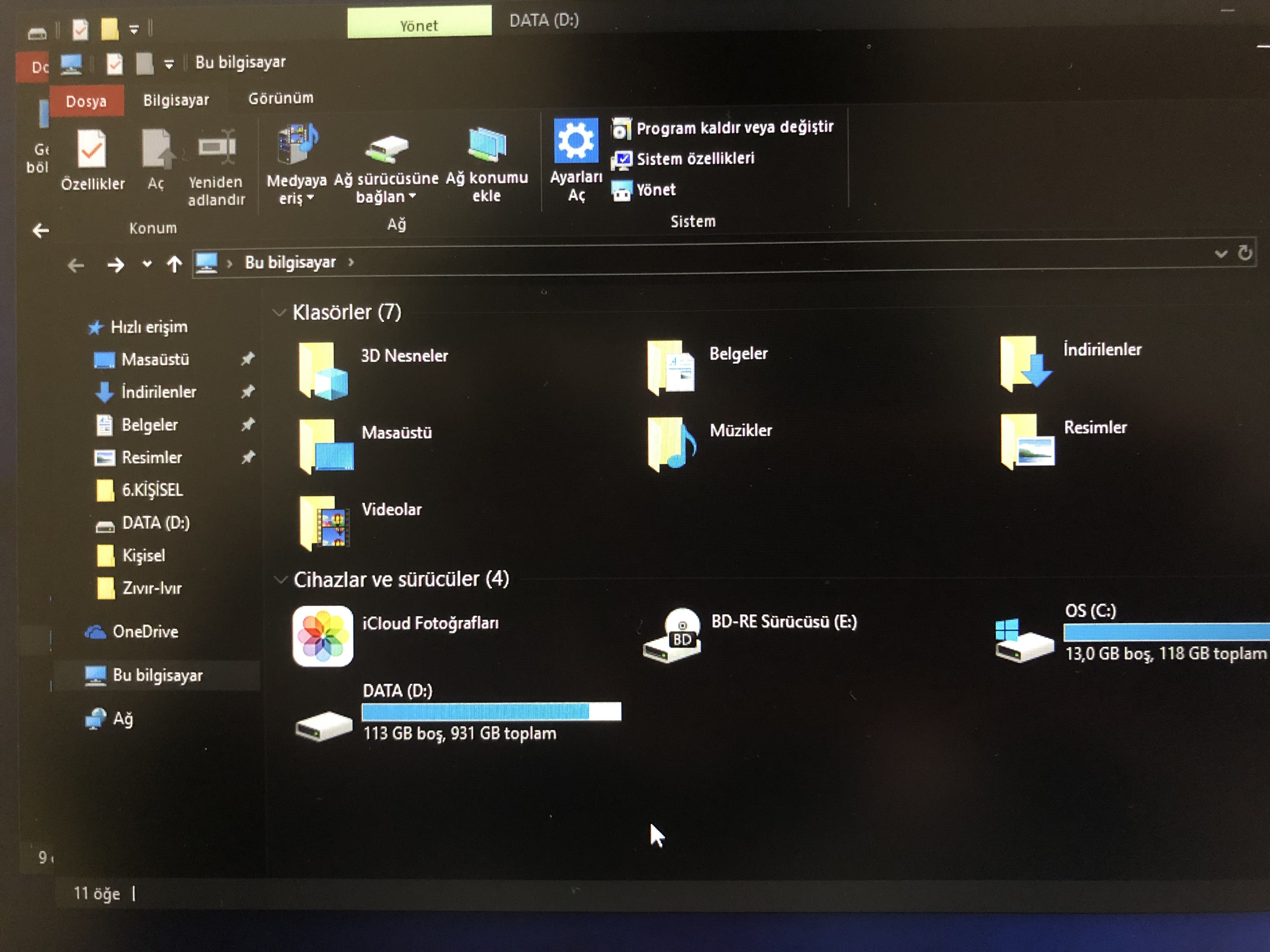
Task: Select Bu bilgisayar in sidebar
Action: pos(144,675)
